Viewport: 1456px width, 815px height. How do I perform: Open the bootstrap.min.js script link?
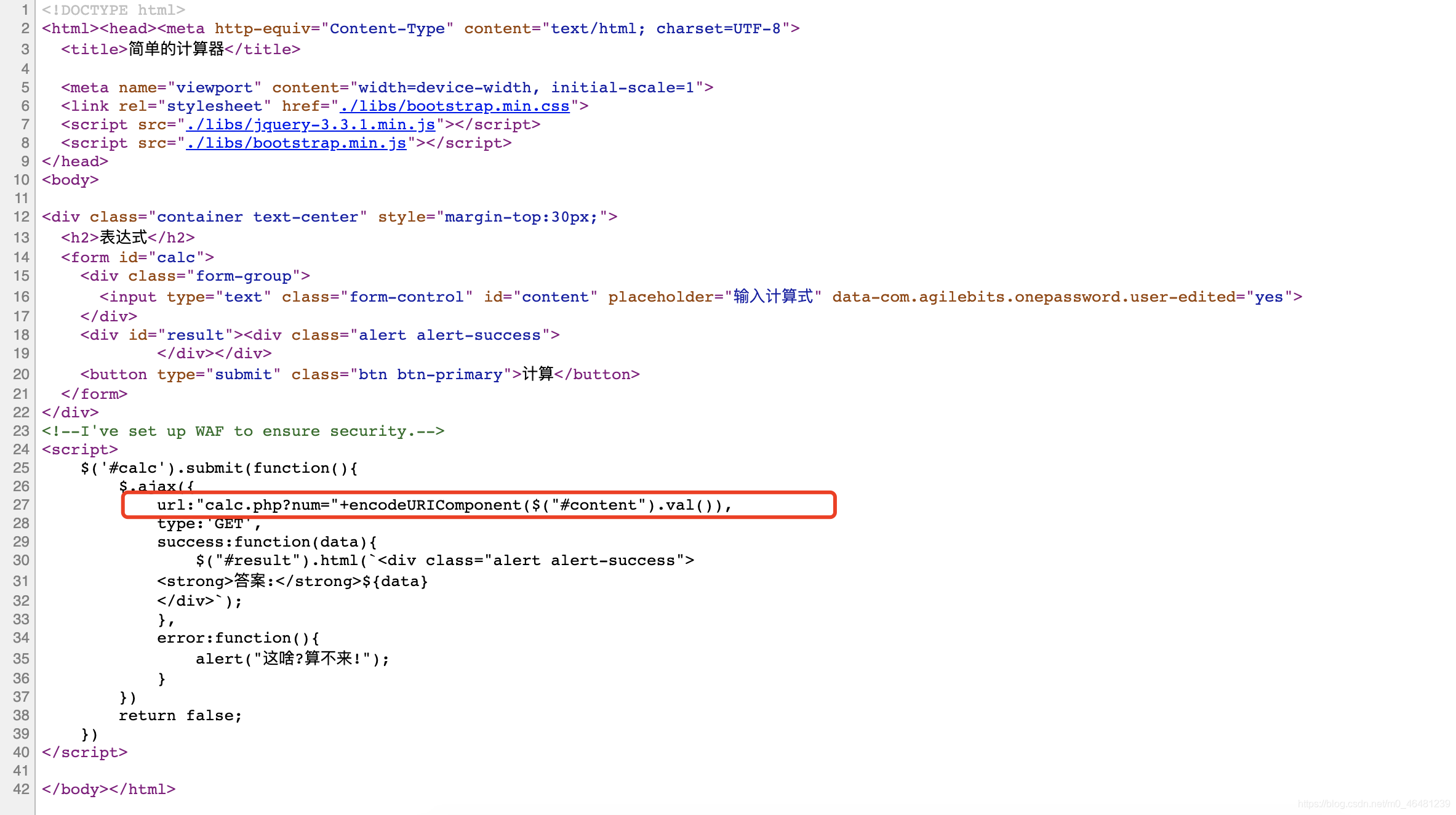tap(296, 143)
